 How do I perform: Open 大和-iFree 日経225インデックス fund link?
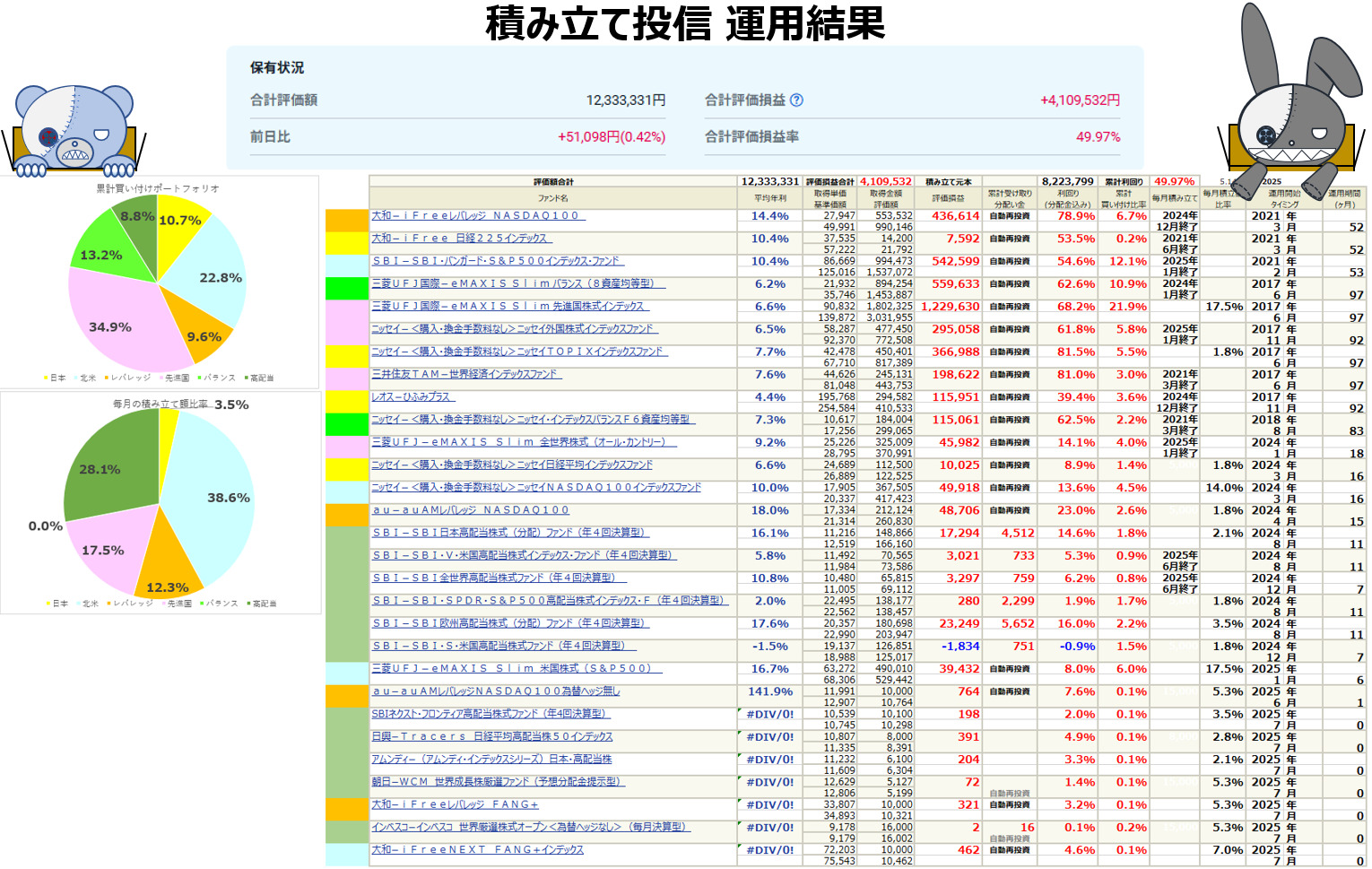(461, 238)
